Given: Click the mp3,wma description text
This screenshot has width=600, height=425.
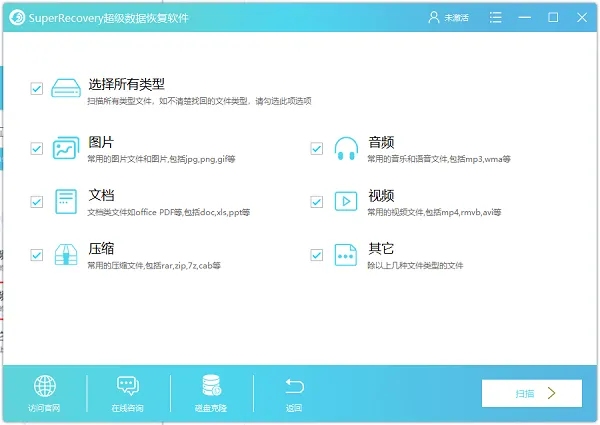Looking at the screenshot, I should [x=439, y=159].
